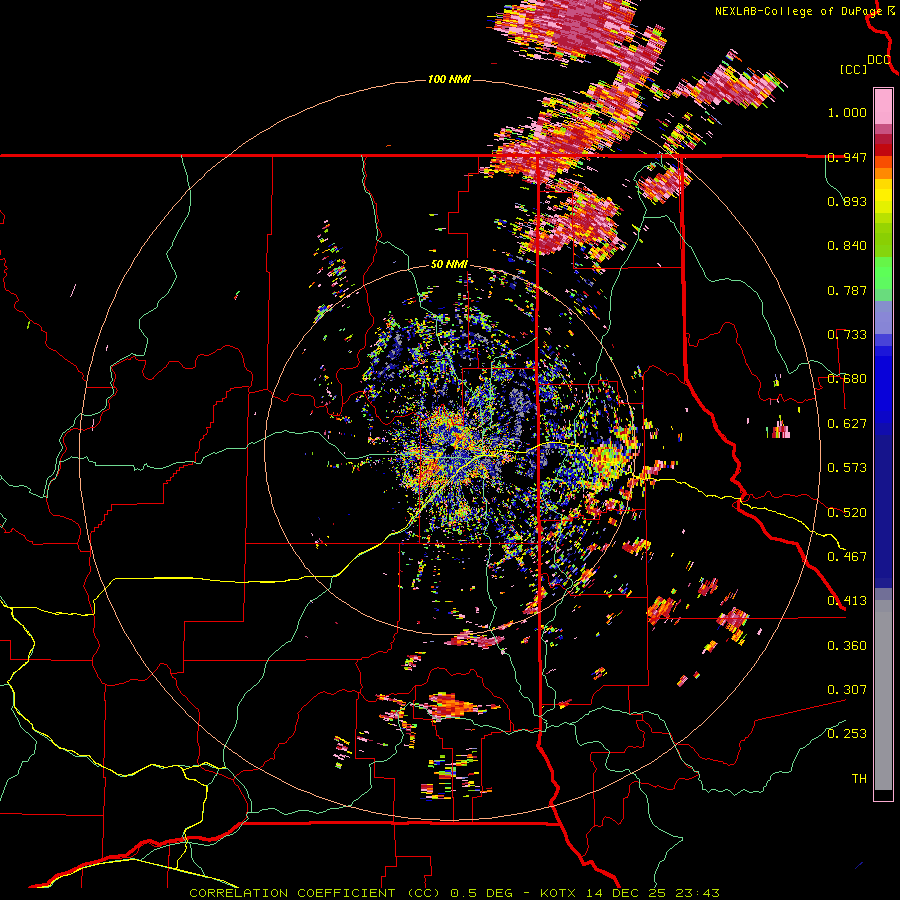The height and width of the screenshot is (900, 900).
Task: Select the DCC label above the color scale
Action: pyautogui.click(x=879, y=60)
